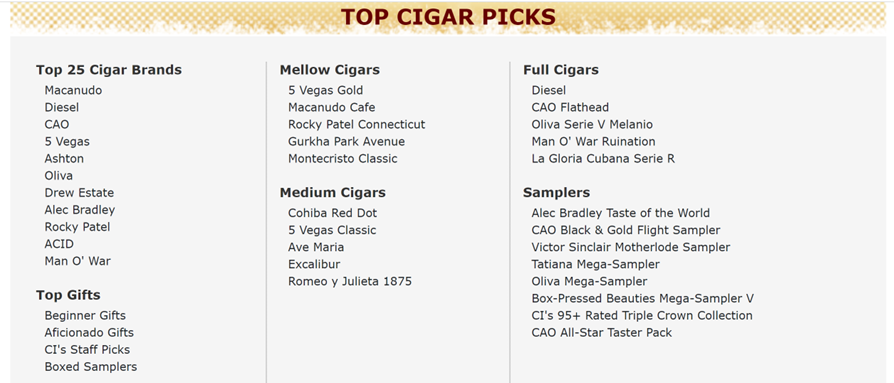Select Ave Maria medium cigar

pyautogui.click(x=316, y=247)
